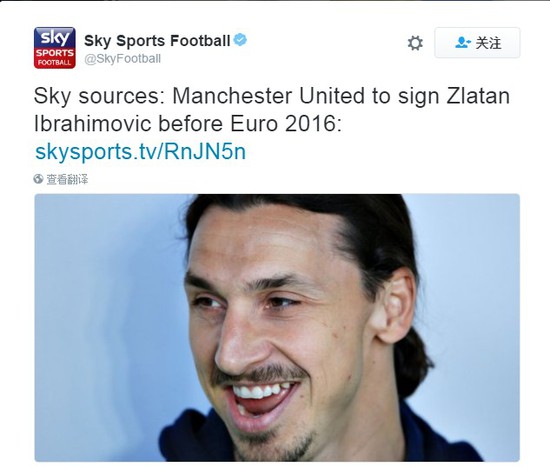Open the gear settings icon
This screenshot has width=550, height=467.
pos(415,43)
